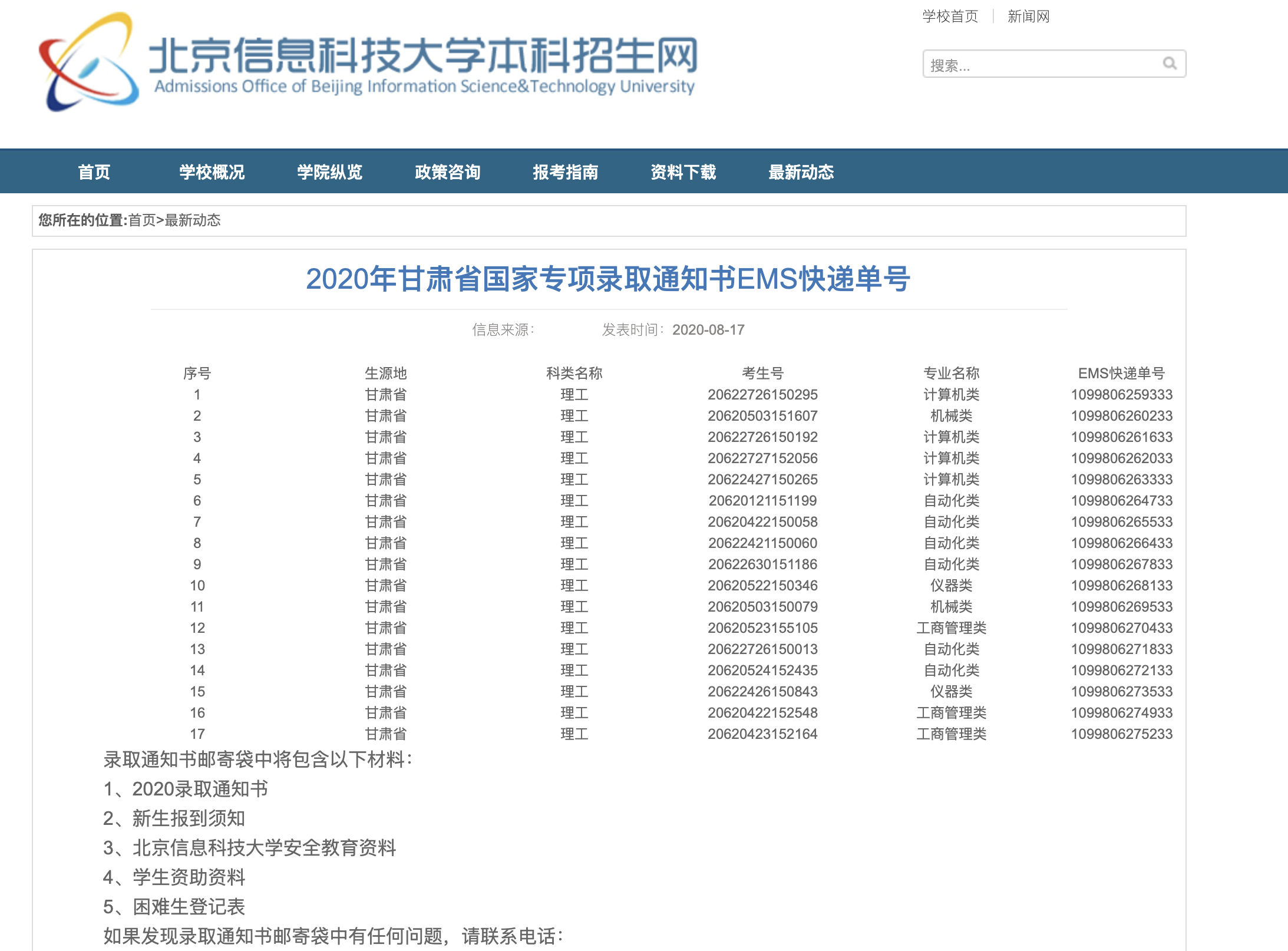Click EMS number 1099806275233
The height and width of the screenshot is (951, 1288).
tap(1122, 734)
